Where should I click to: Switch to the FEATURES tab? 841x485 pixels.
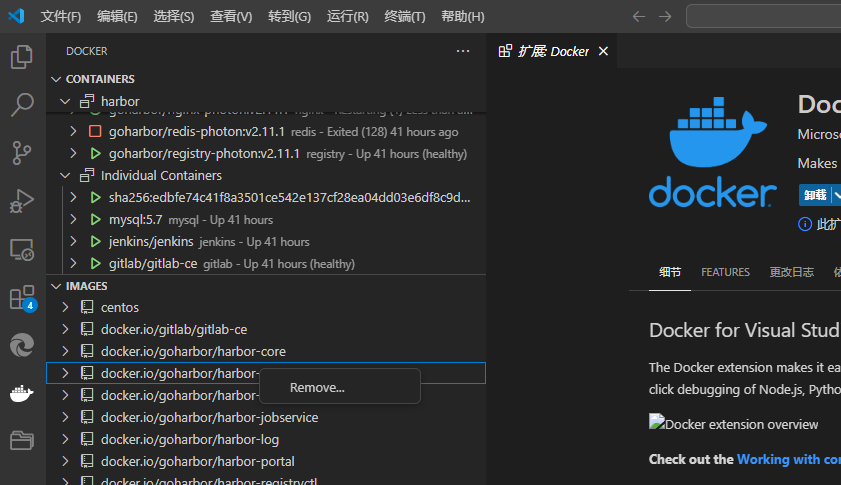click(x=725, y=272)
